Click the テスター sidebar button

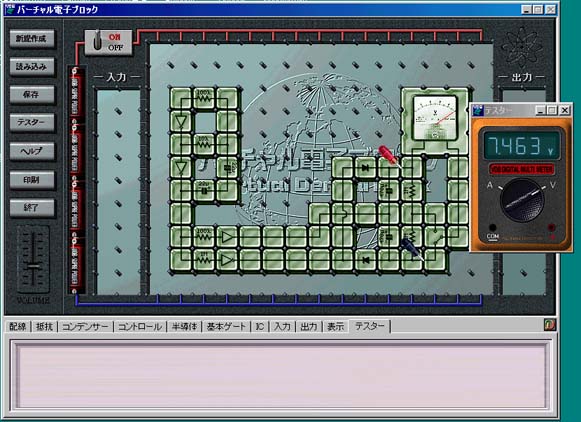32,123
